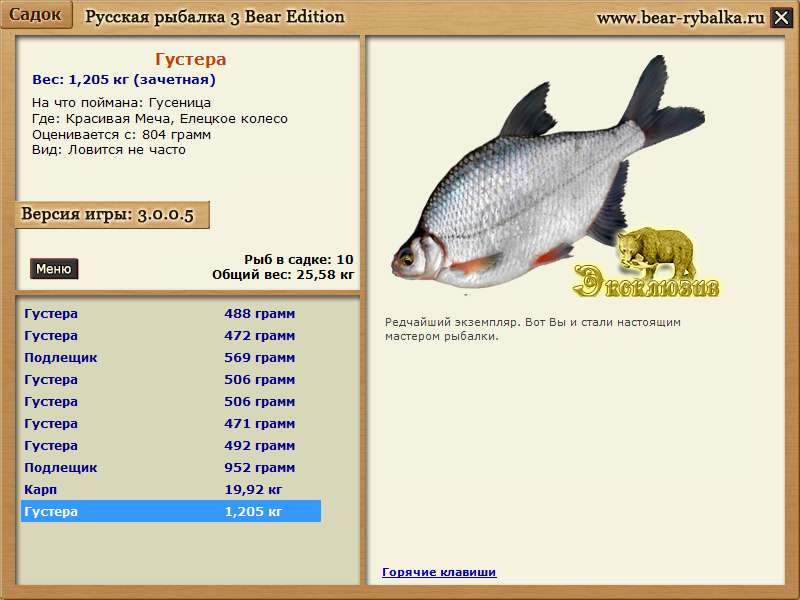Click the Версия игры 3.0.0.5 banner

point(112,216)
